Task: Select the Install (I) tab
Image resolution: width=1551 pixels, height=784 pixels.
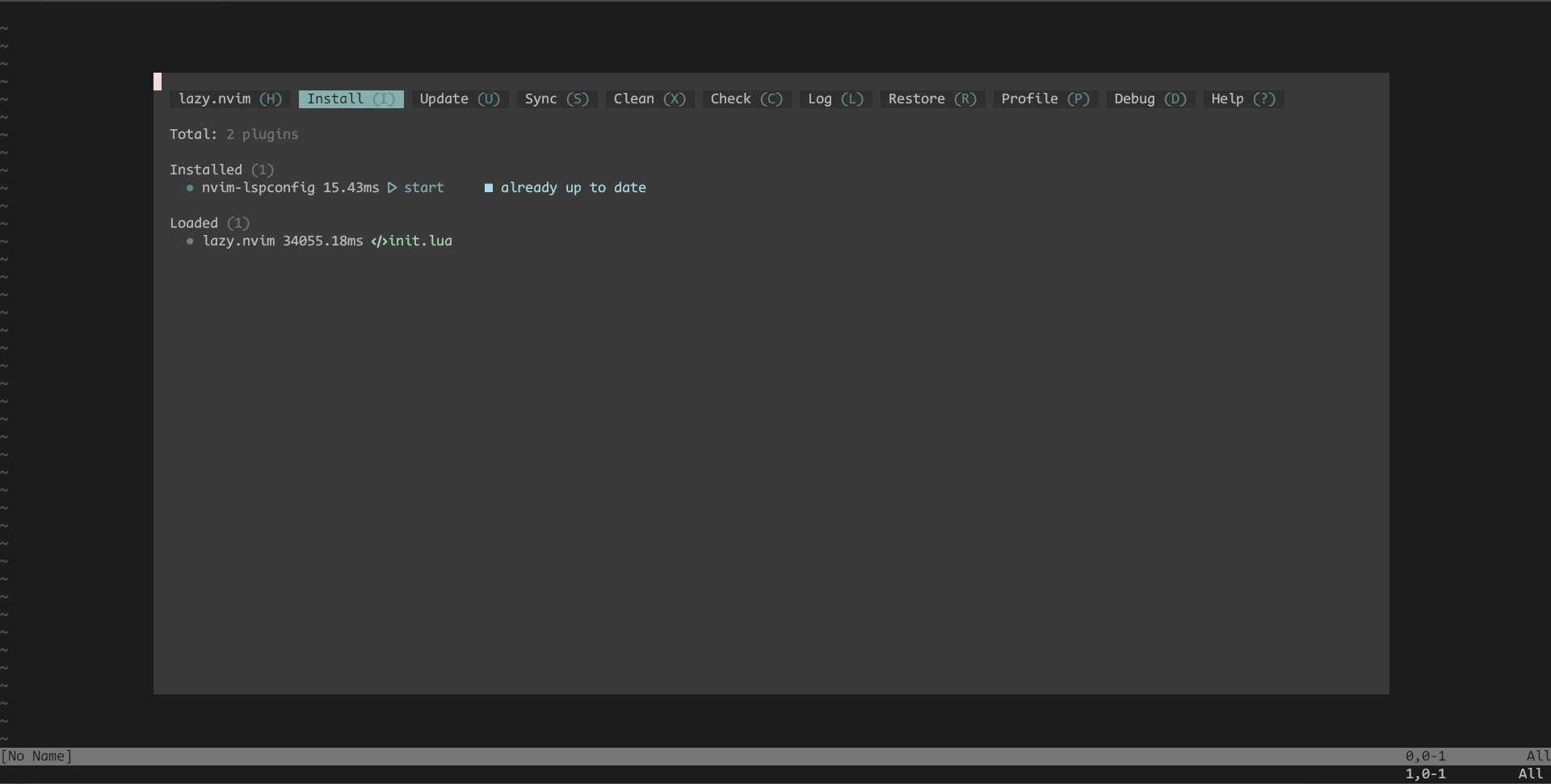Action: 351,99
